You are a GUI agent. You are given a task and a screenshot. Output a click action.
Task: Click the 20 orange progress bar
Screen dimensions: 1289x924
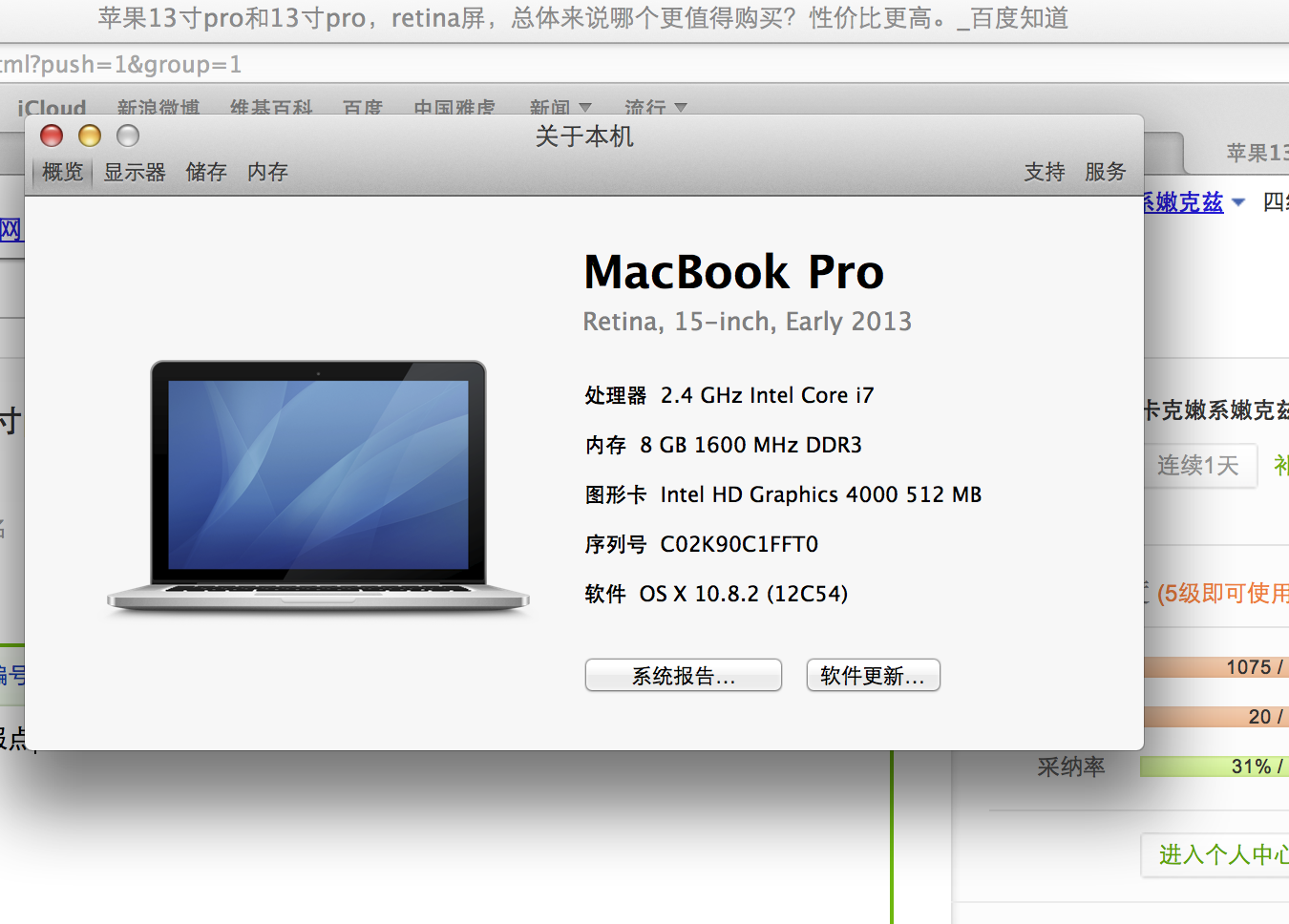point(1216,716)
